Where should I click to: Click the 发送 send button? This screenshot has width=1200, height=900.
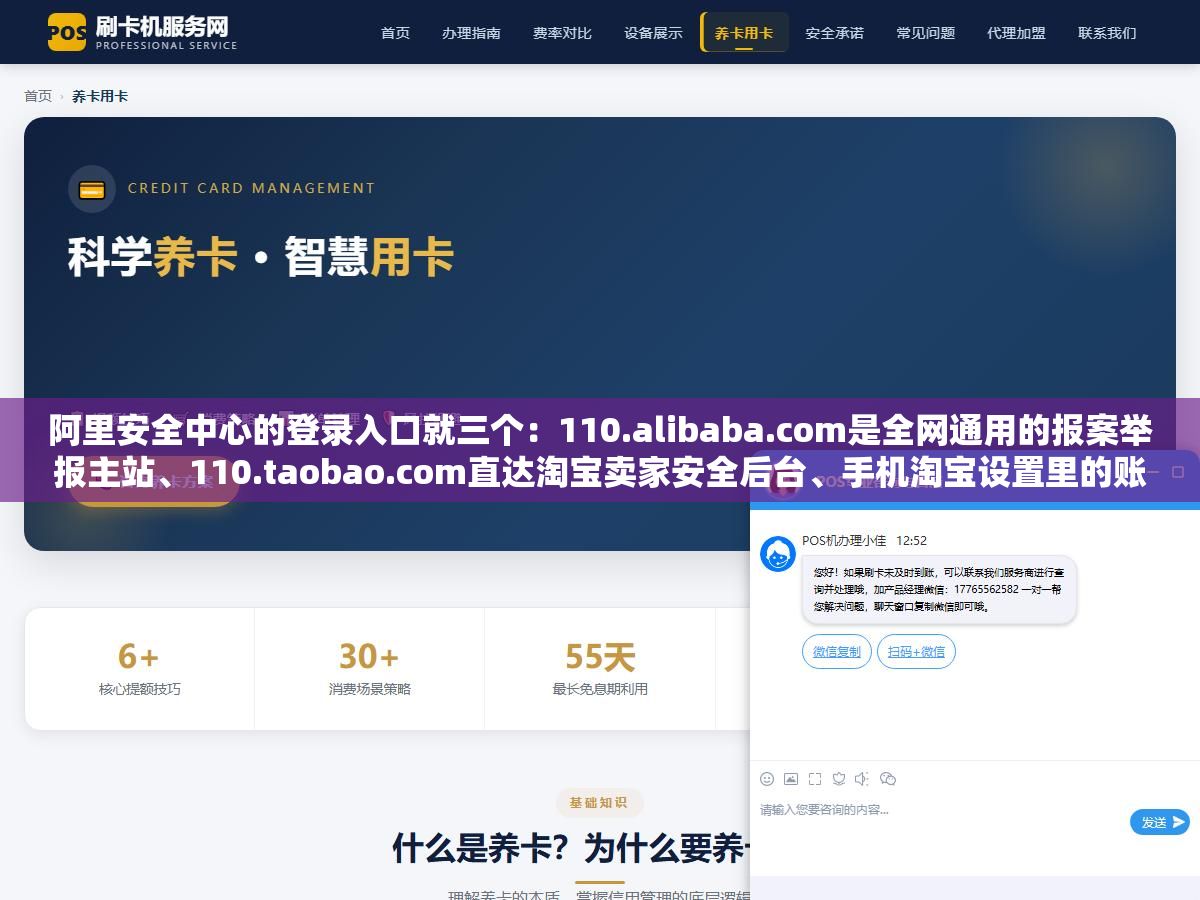(x=1160, y=822)
